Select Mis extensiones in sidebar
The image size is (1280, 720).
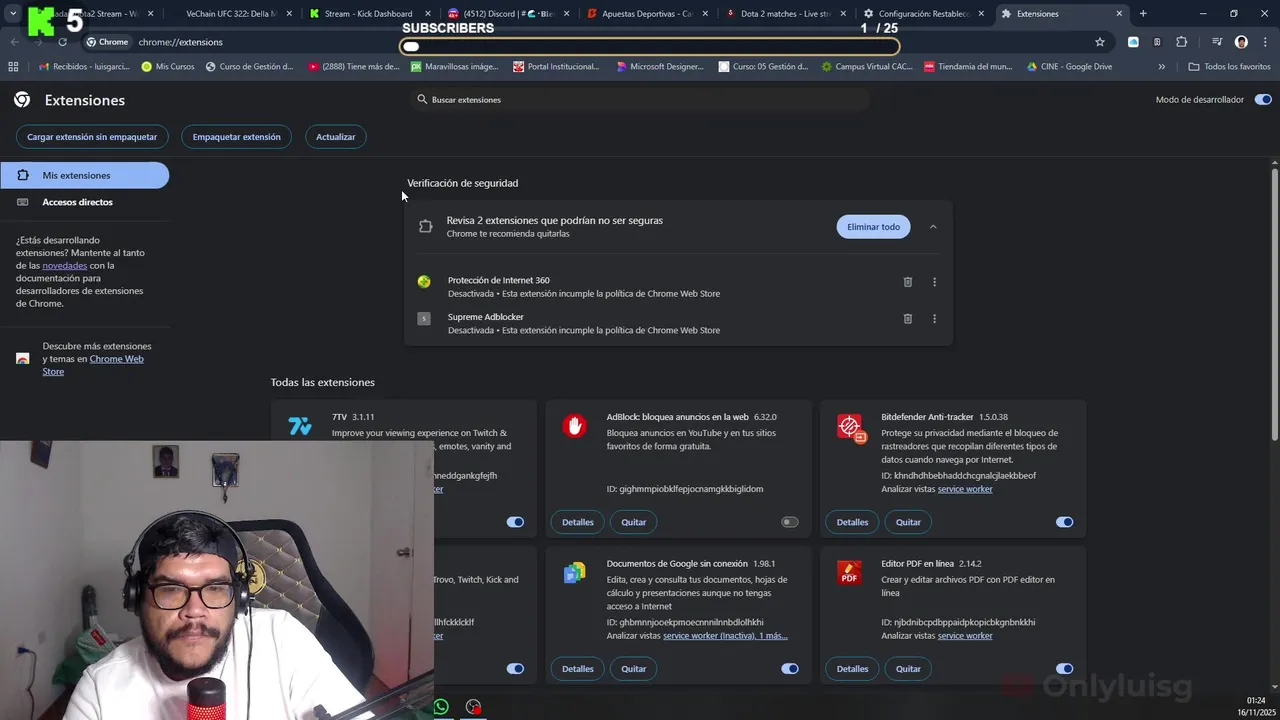pos(85,175)
